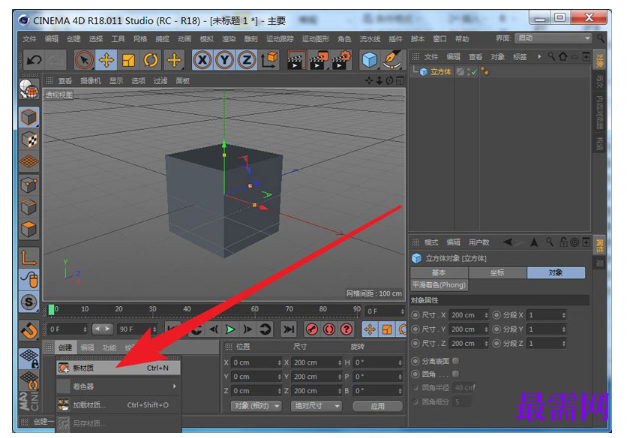Click the Make Editable icon in left sidebar
Screen dimensions: 628x438
click(29, 89)
